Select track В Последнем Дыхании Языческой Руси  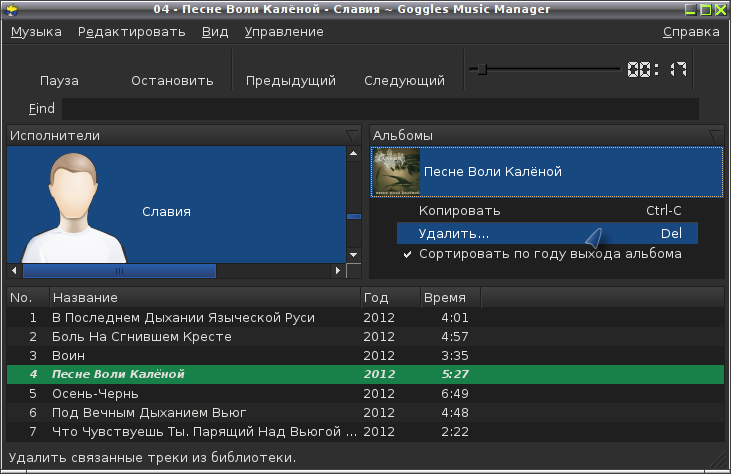[x=366, y=317]
